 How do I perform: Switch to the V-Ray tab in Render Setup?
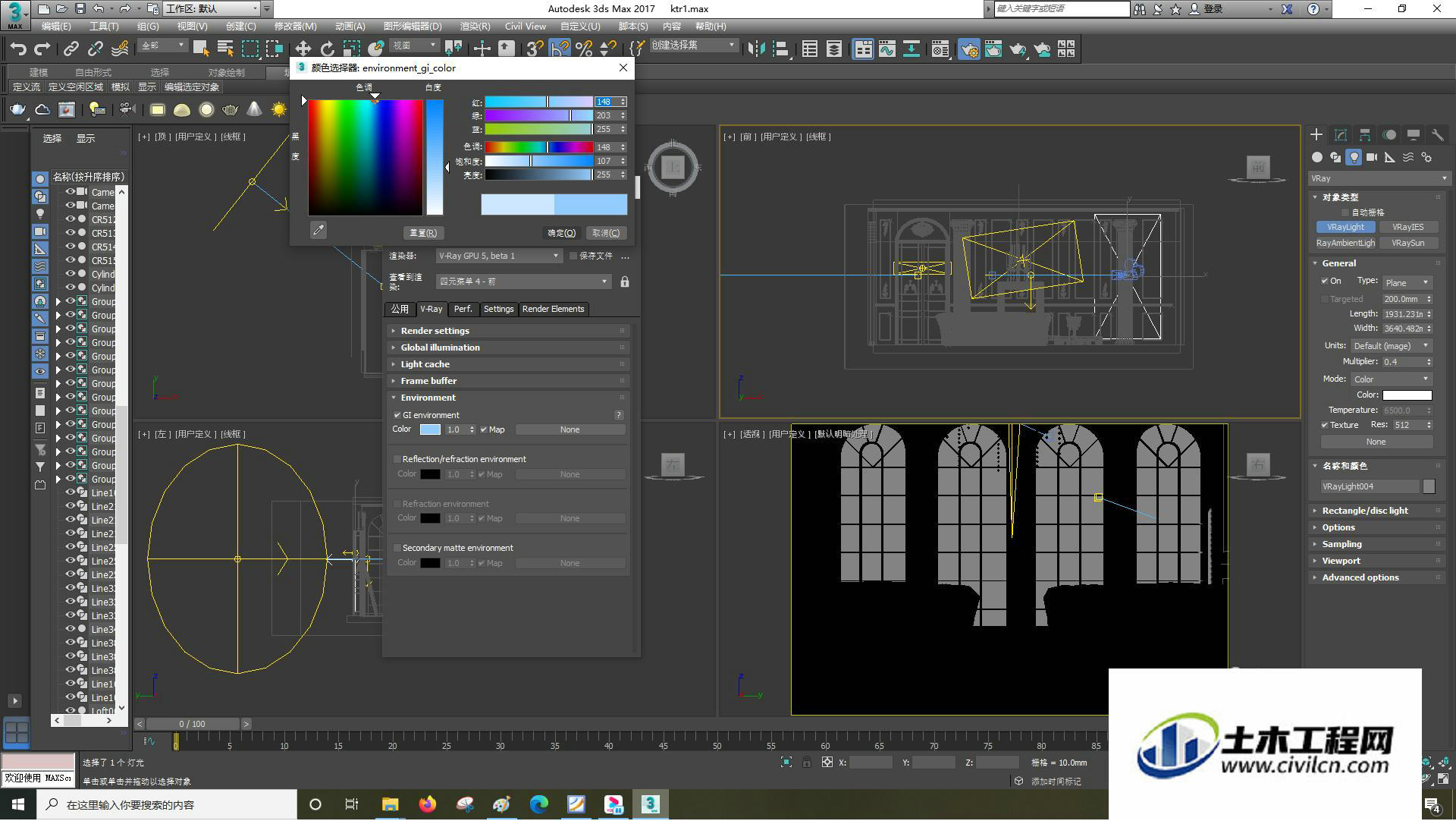(x=431, y=309)
